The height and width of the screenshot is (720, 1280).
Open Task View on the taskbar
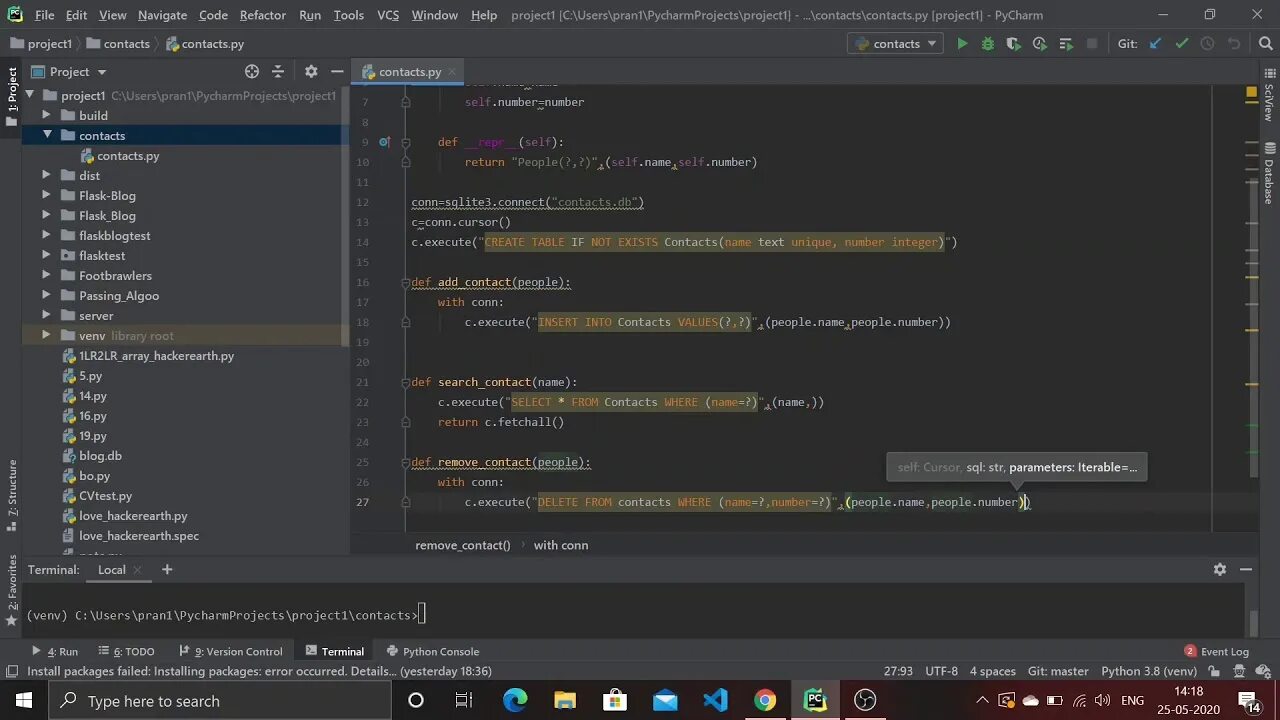(x=464, y=701)
